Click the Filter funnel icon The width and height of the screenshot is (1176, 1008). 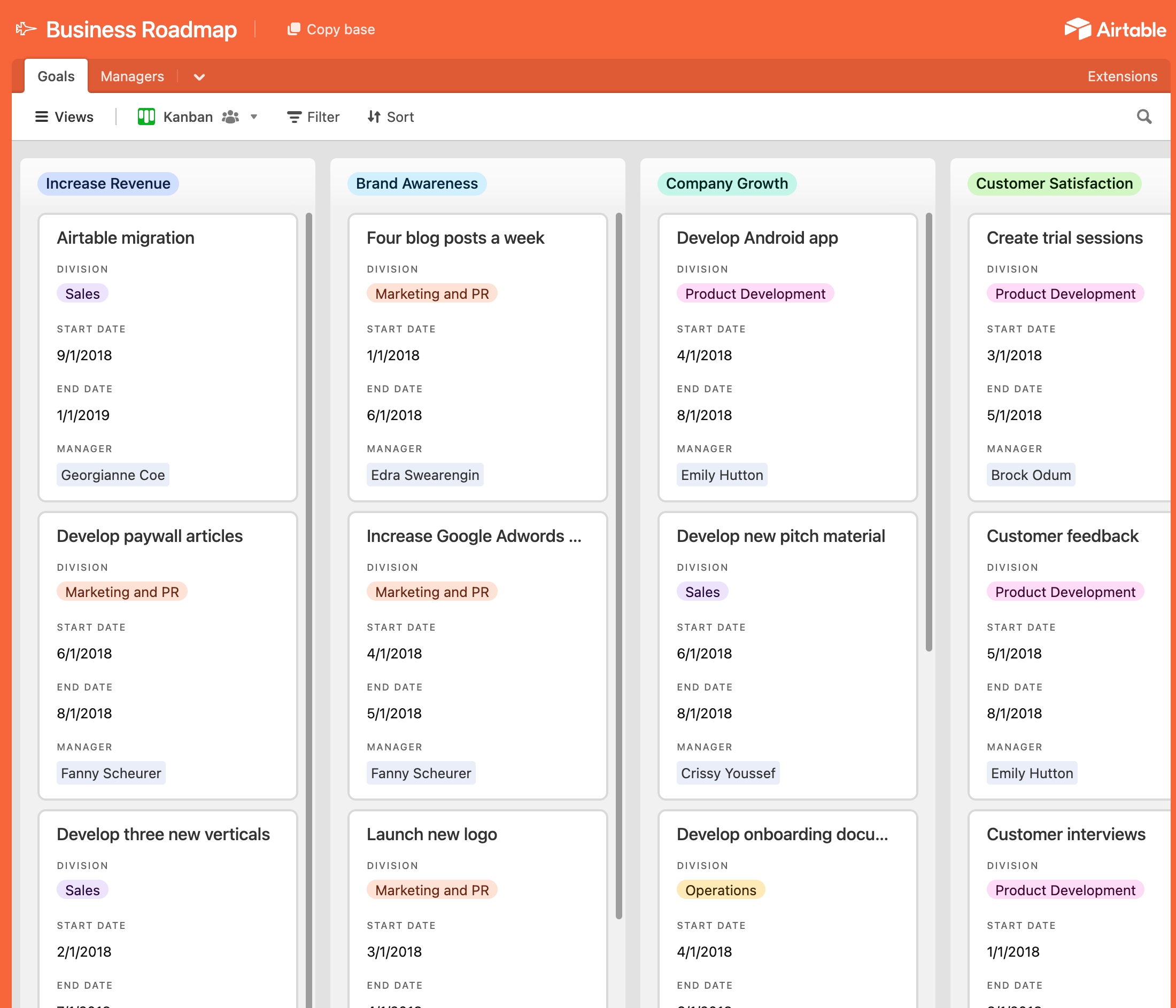(x=294, y=117)
